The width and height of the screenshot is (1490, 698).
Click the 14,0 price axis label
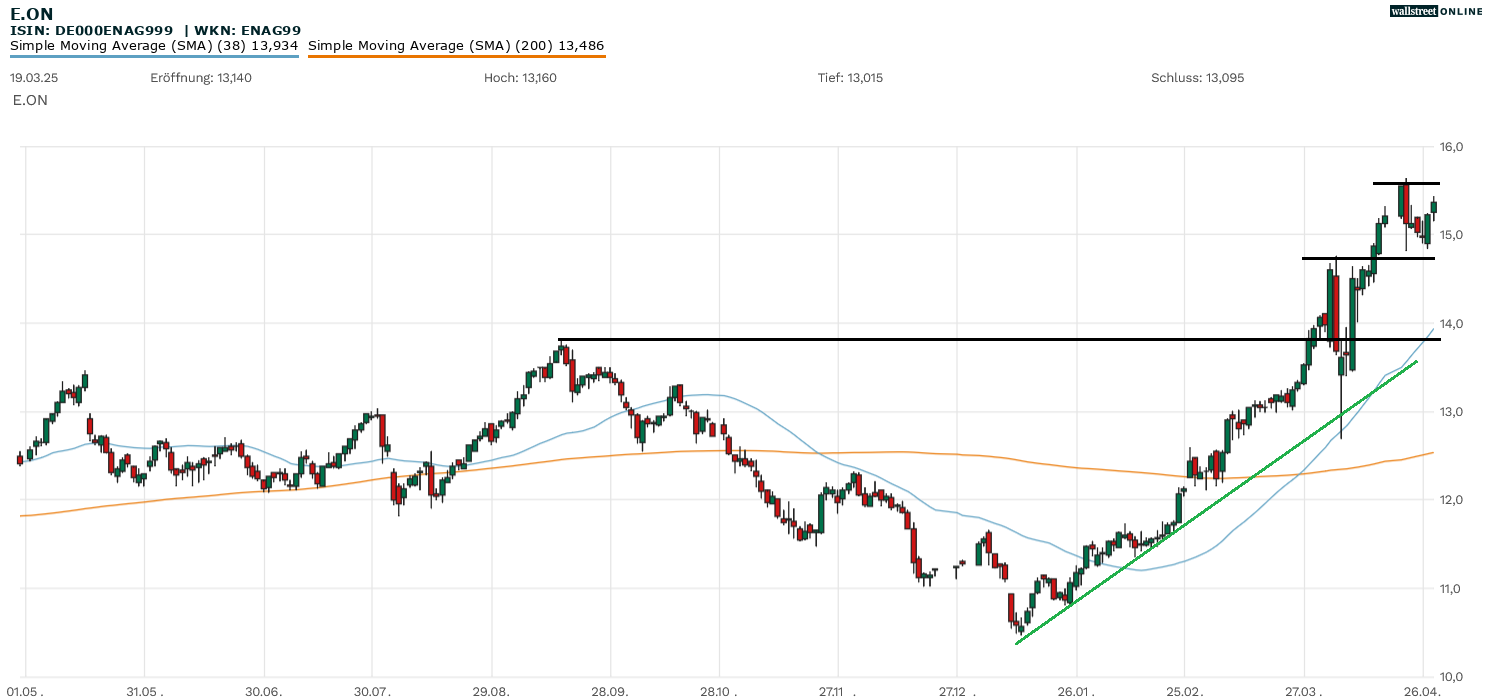1452,324
